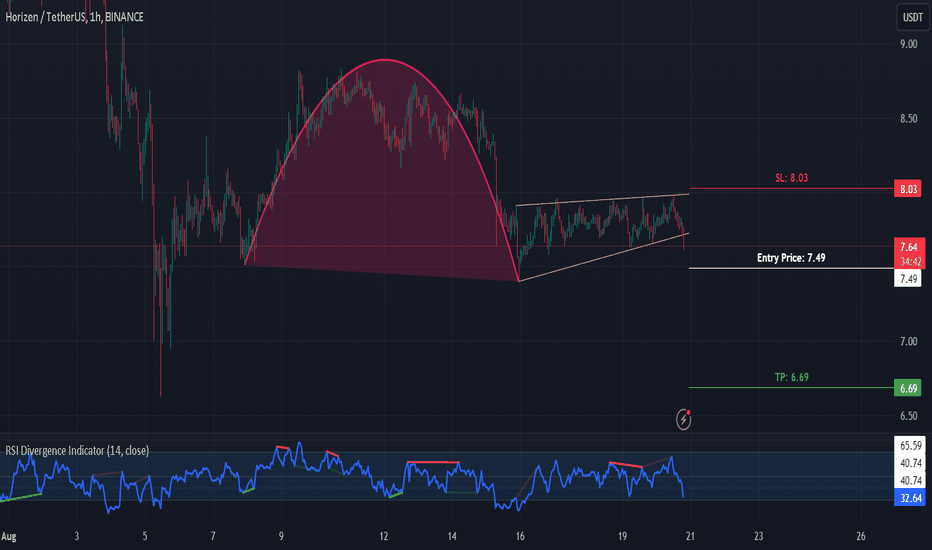Select the SL: 8.03 line label
This screenshot has width=932, height=550.
(x=791, y=178)
